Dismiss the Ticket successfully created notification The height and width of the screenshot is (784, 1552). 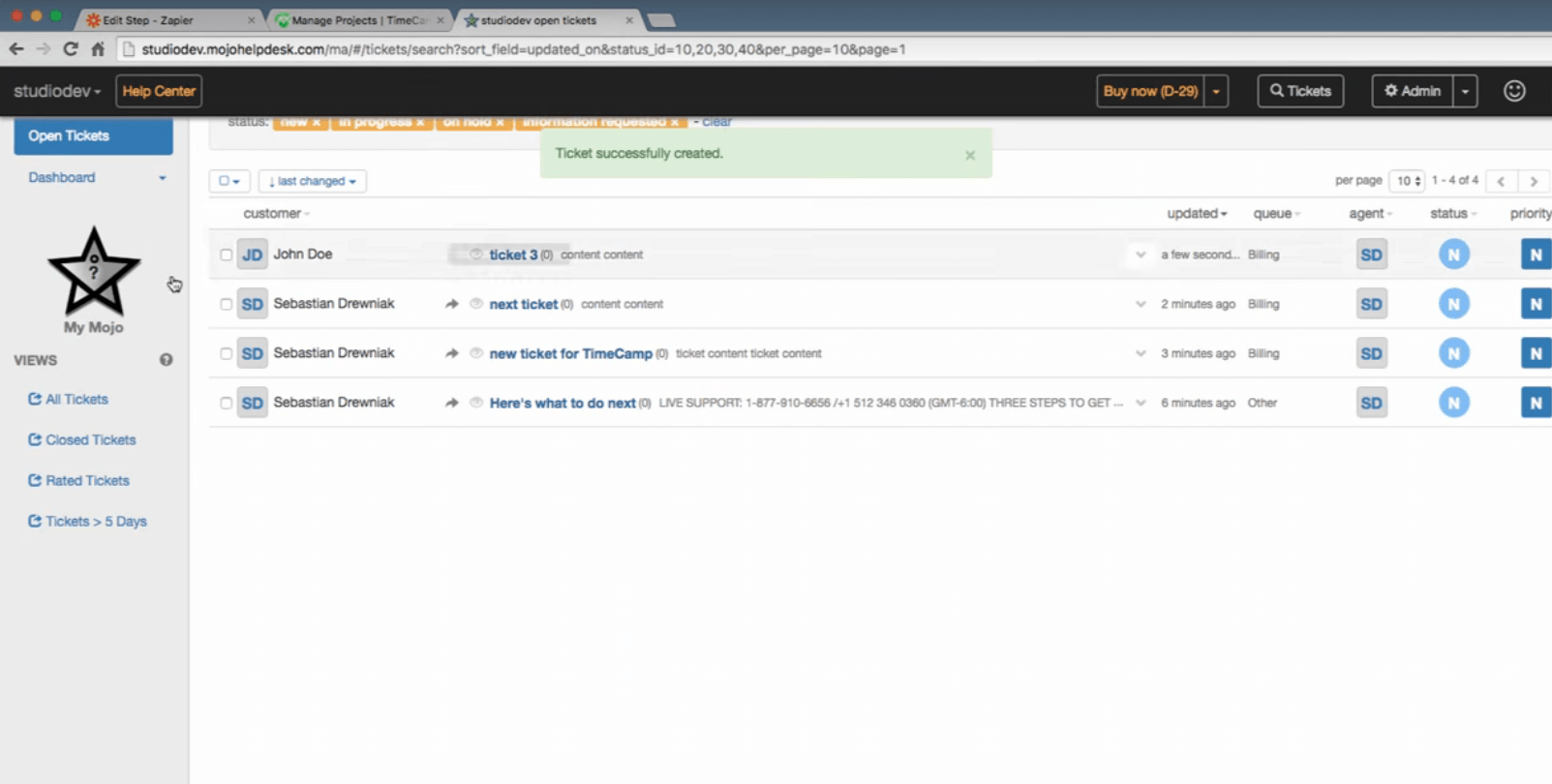(970, 155)
